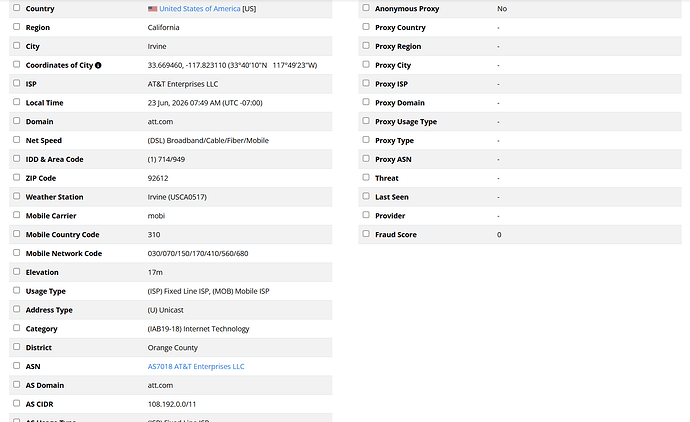The width and height of the screenshot is (690, 422).
Task: Tick the Country row checkbox
Action: point(17,7)
